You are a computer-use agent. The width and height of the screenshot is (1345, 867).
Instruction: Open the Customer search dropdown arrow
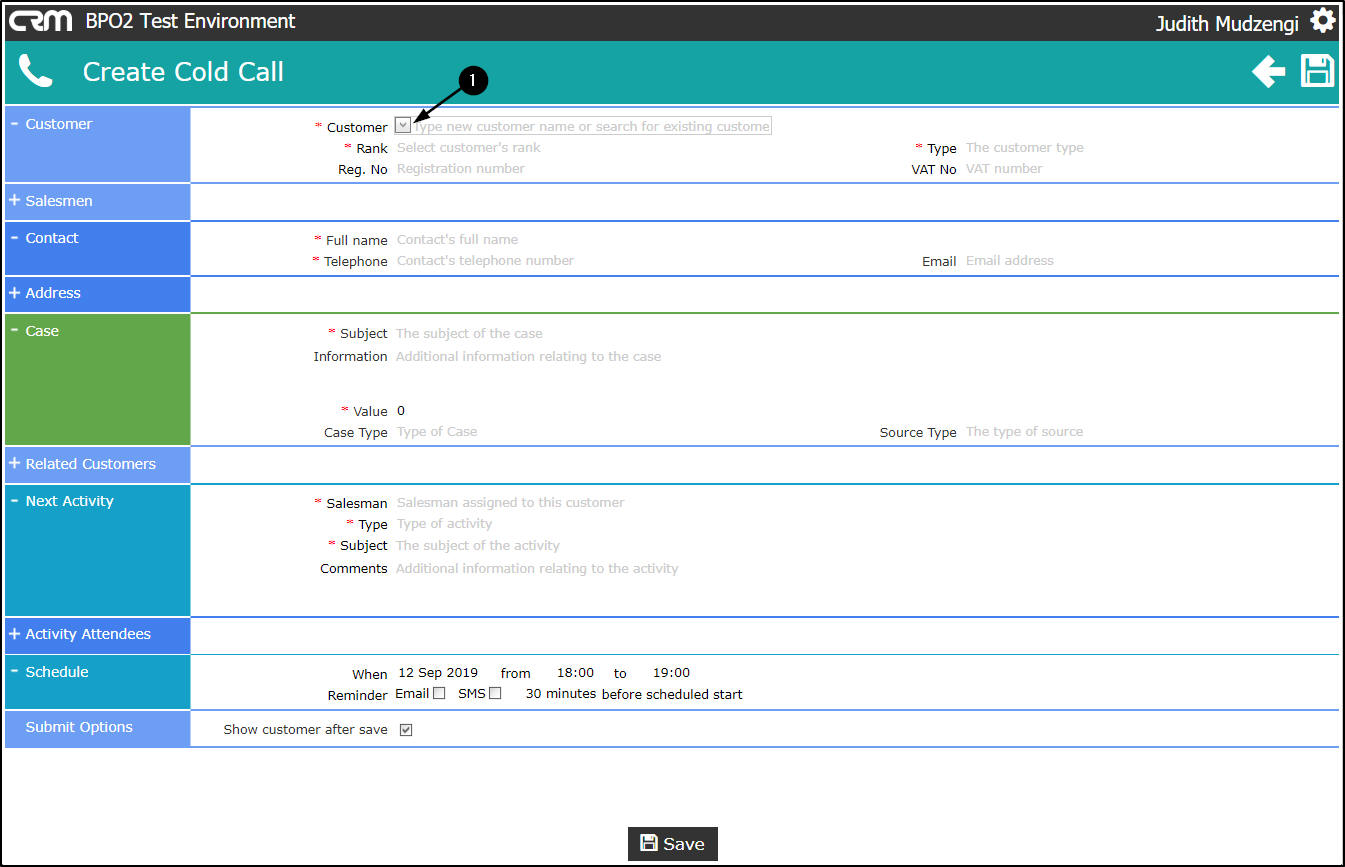coord(403,126)
